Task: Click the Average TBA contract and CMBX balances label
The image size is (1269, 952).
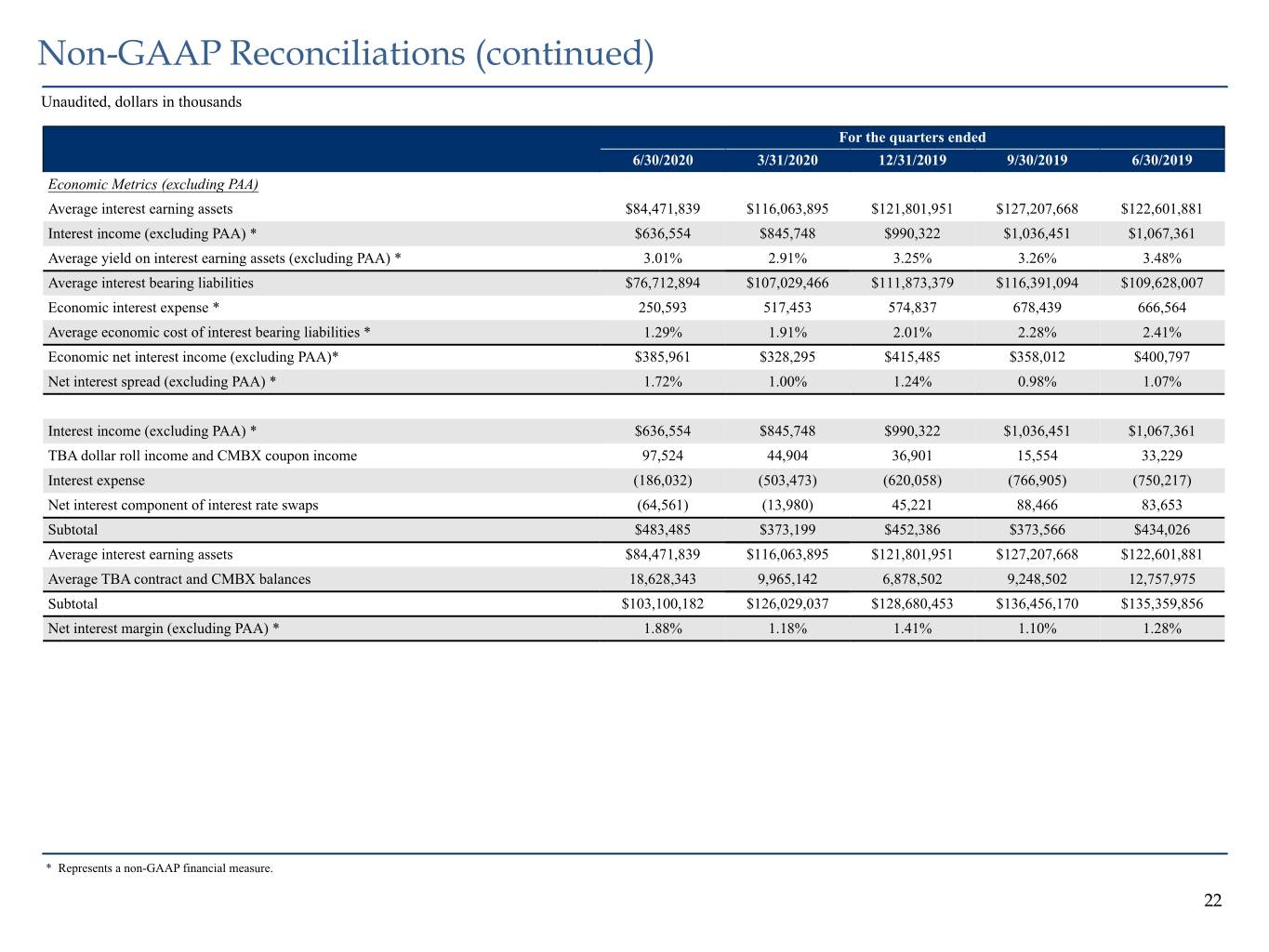Action: click(179, 579)
